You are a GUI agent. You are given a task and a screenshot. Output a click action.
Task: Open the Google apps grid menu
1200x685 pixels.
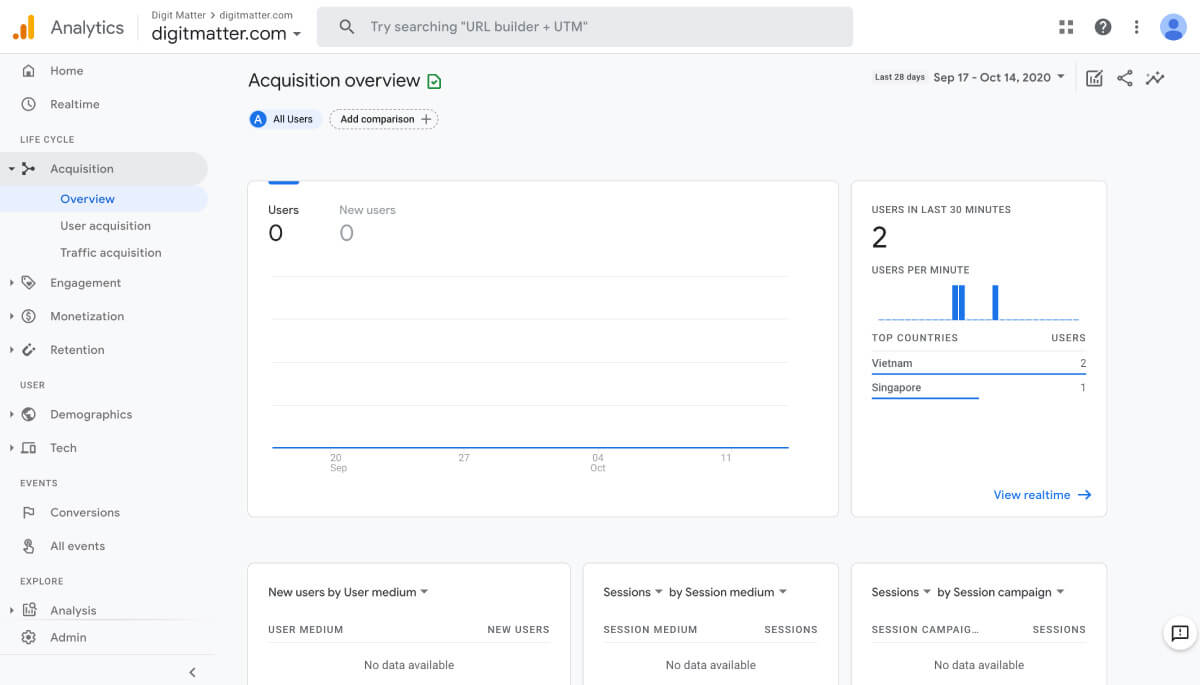(x=1066, y=27)
